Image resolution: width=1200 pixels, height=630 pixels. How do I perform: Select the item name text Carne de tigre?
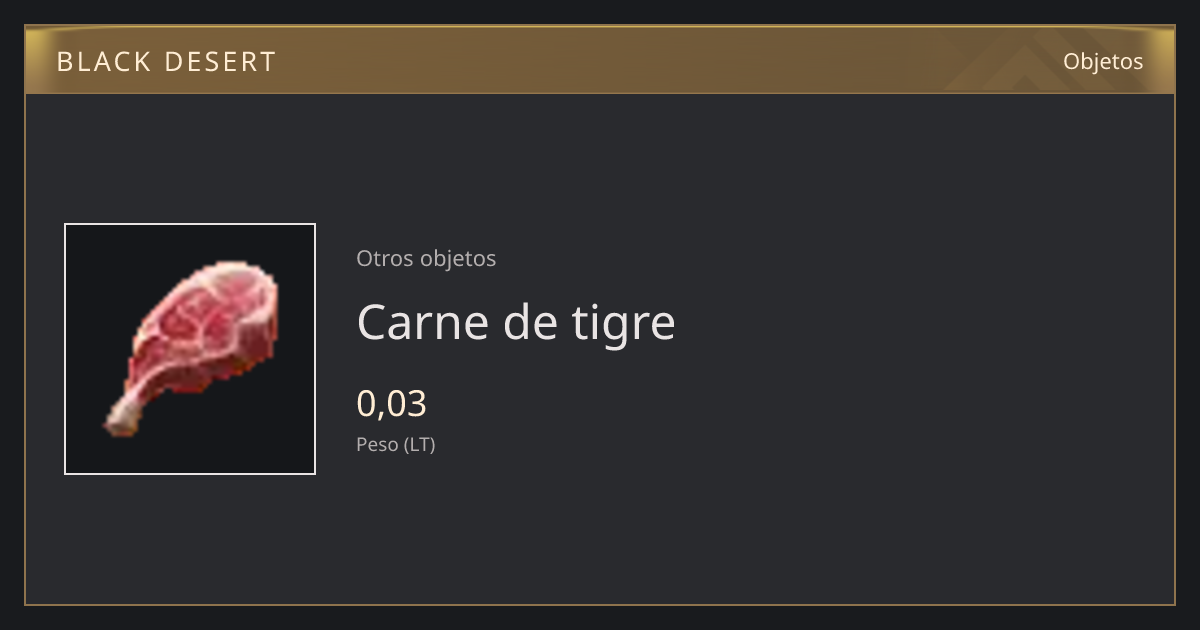tap(516, 322)
